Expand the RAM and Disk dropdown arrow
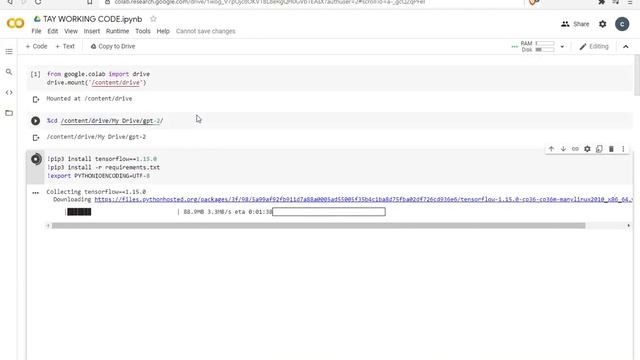This screenshot has width=640, height=360. [x=562, y=47]
